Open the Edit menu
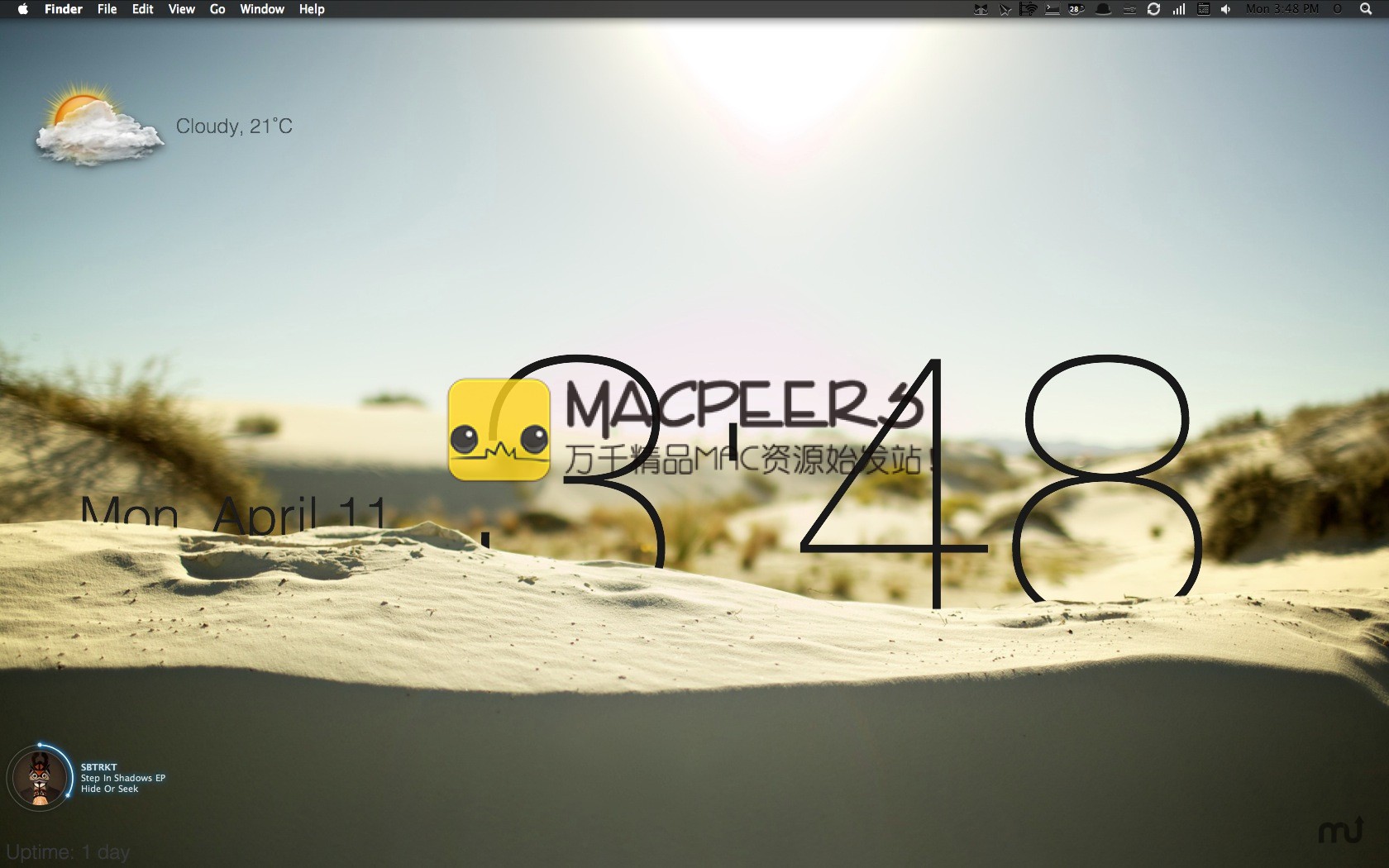The height and width of the screenshot is (868, 1389). (x=142, y=9)
